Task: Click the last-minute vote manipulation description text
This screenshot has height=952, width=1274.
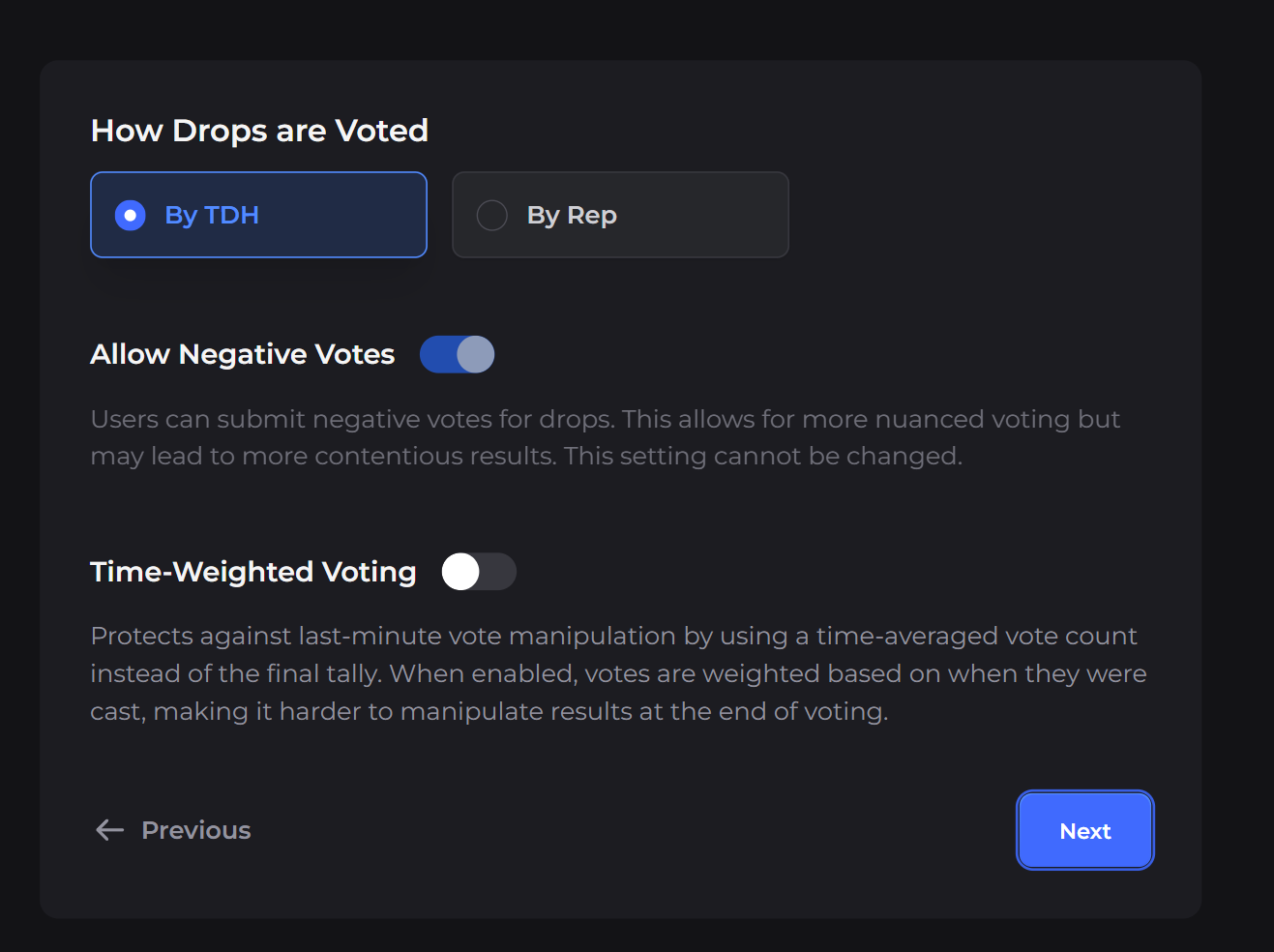Action: [x=617, y=673]
